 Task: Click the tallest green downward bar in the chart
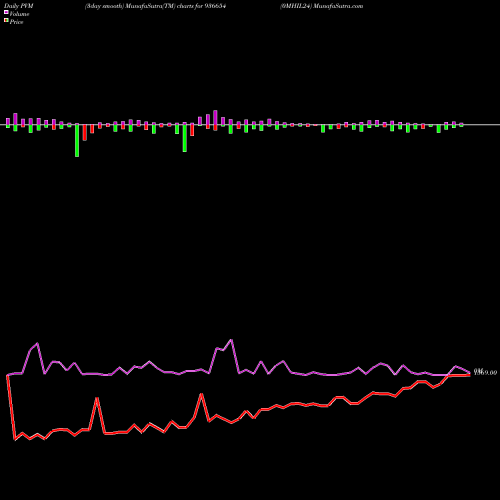click(x=77, y=141)
